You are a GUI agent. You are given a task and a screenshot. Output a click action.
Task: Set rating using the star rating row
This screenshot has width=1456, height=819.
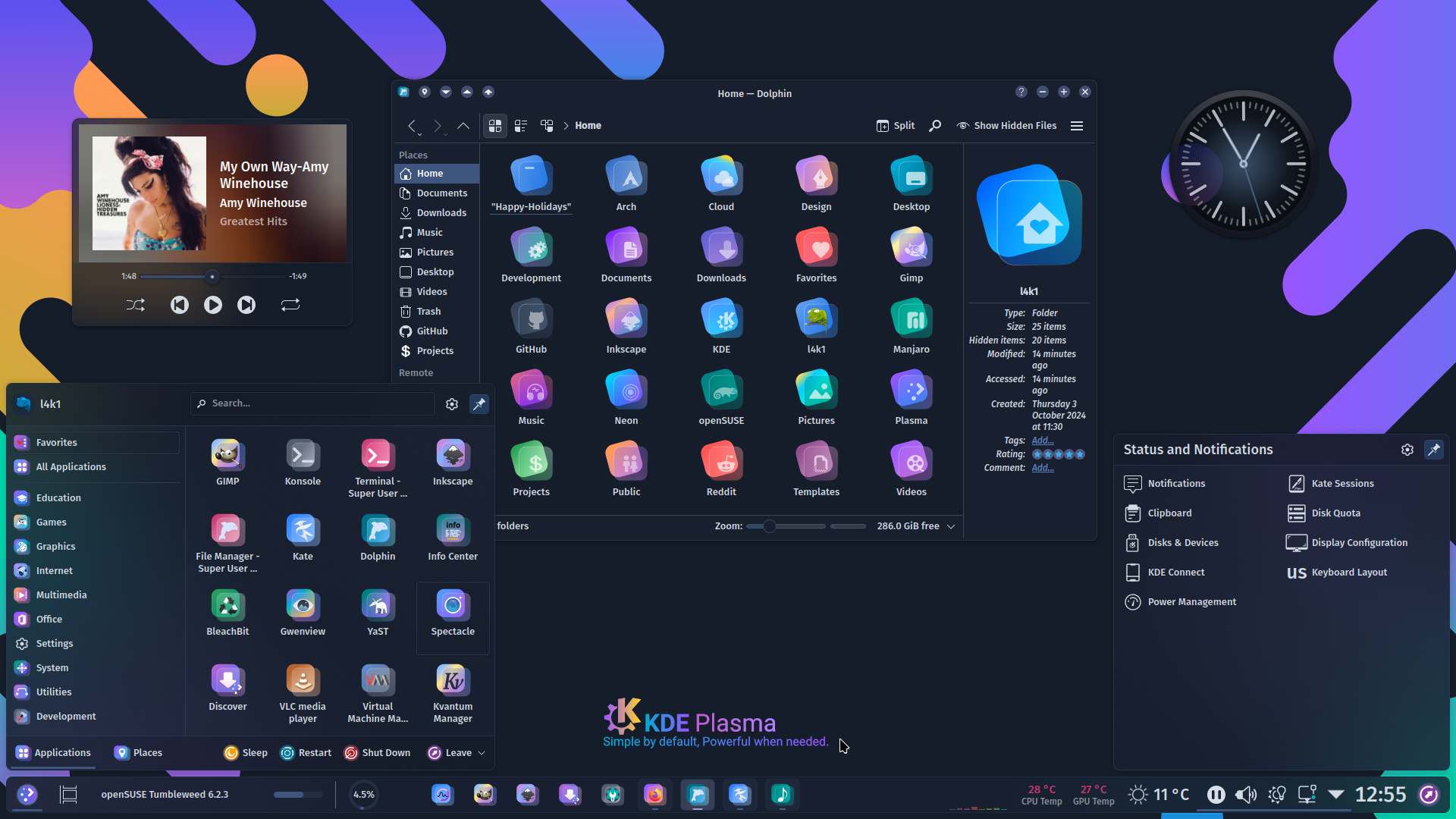point(1059,454)
